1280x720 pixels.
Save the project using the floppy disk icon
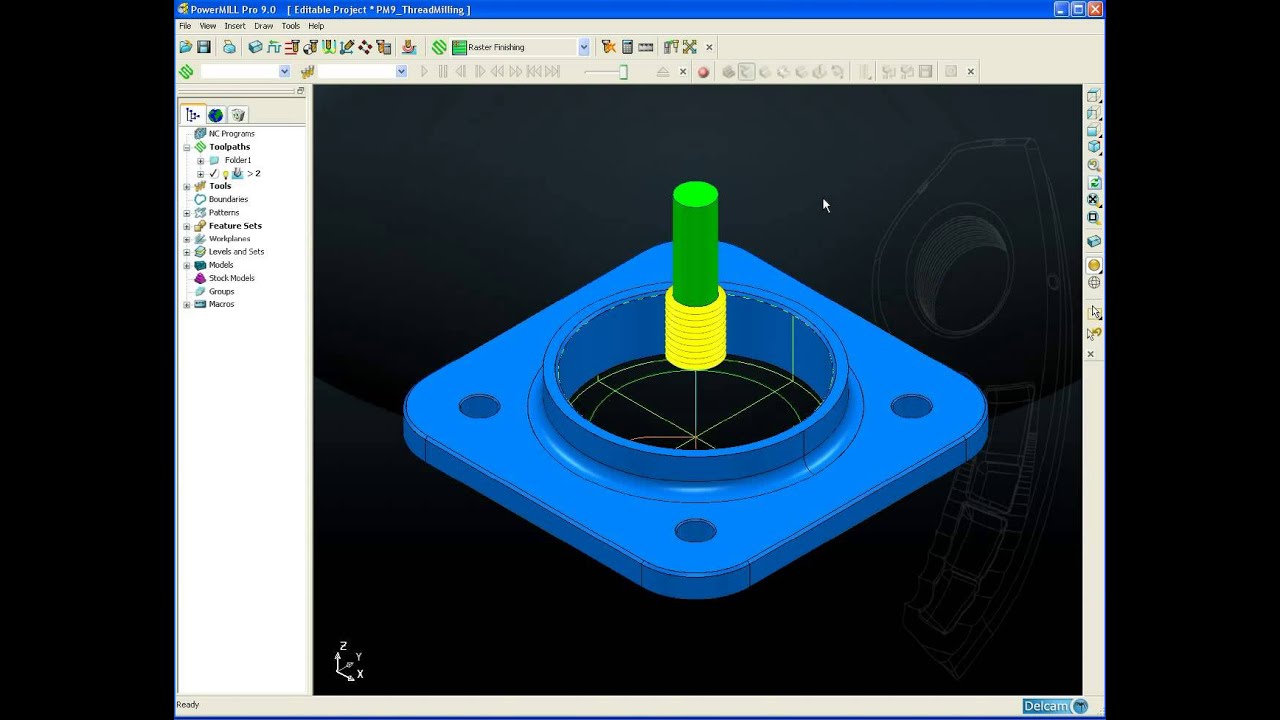(x=204, y=47)
